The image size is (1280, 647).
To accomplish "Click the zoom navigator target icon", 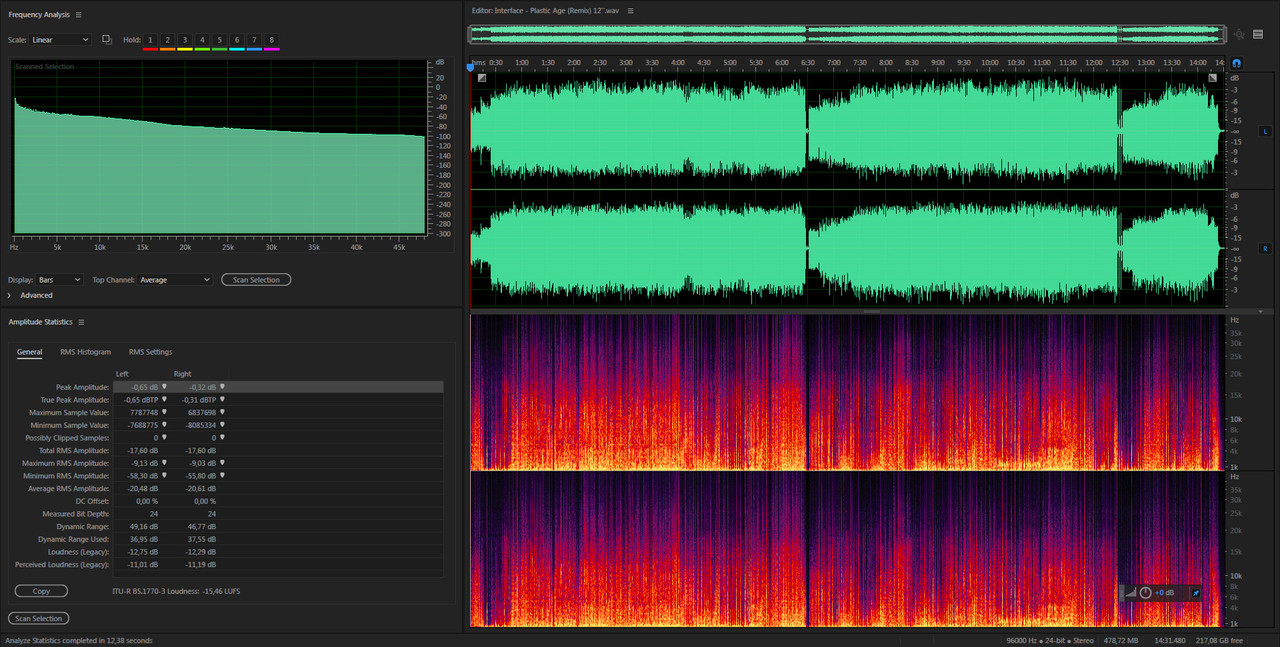I will pyautogui.click(x=1239, y=34).
